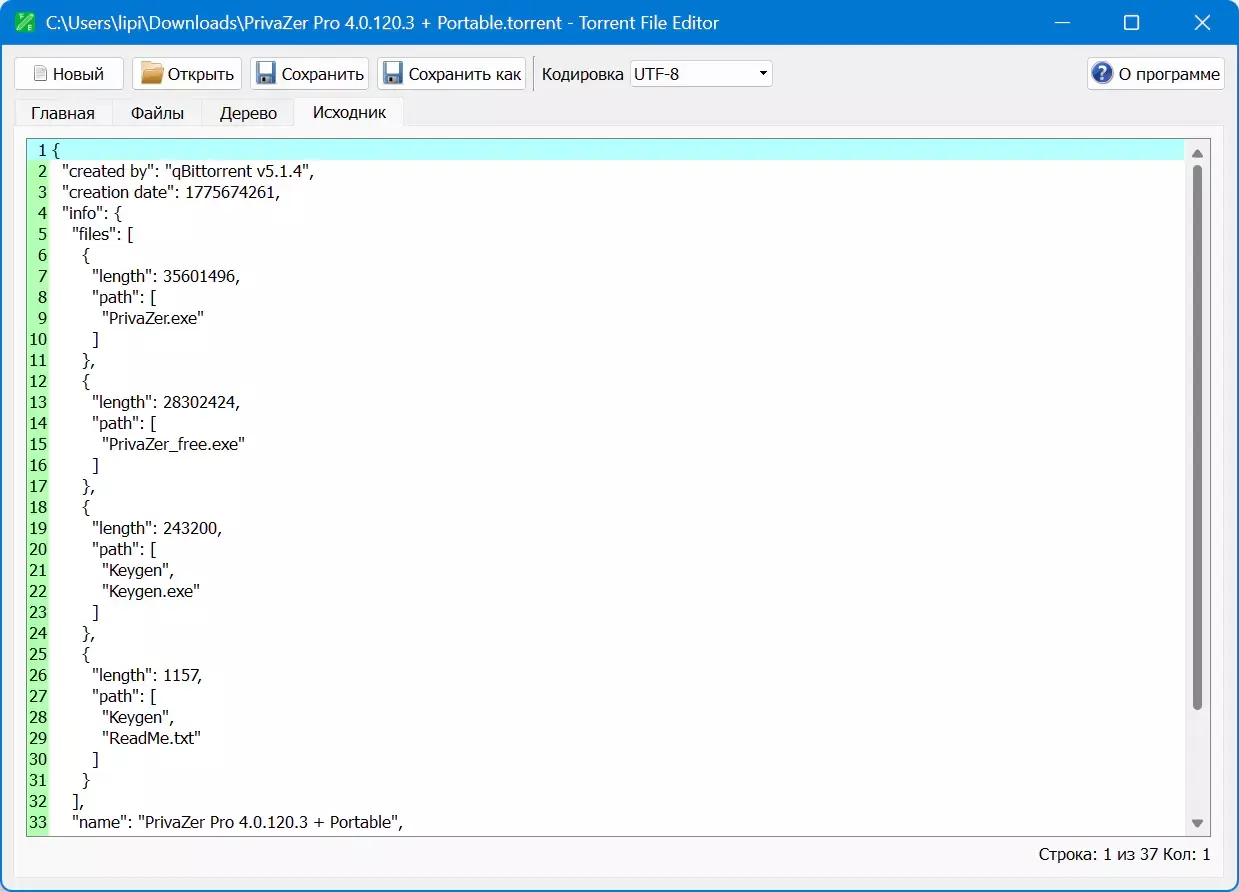
Task: Click the Открыть folder icon
Action: (x=152, y=73)
